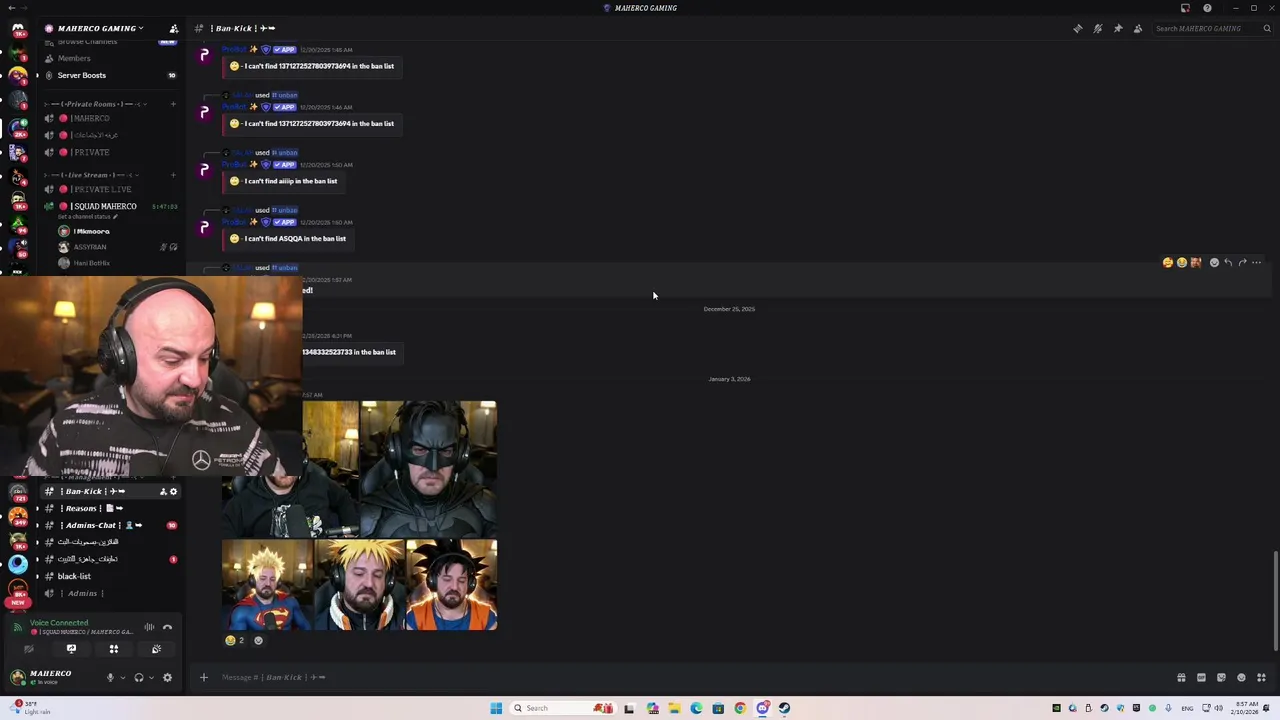Expand threads arrow for Reasons channel
Screen dimensions: 1280x720
(x=37, y=508)
